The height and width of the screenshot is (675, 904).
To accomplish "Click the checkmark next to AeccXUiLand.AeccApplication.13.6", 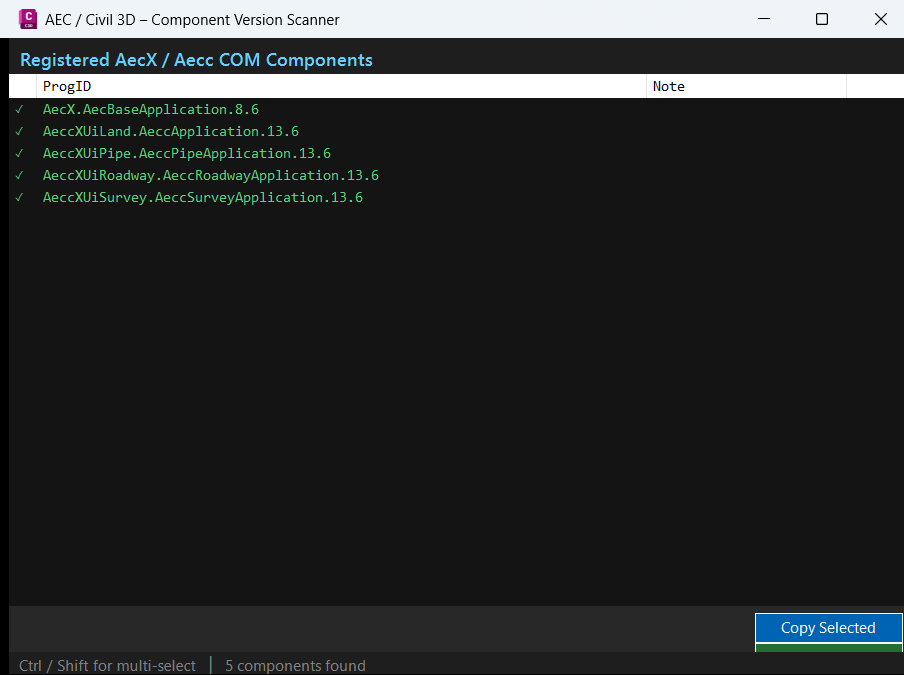I will pyautogui.click(x=19, y=131).
